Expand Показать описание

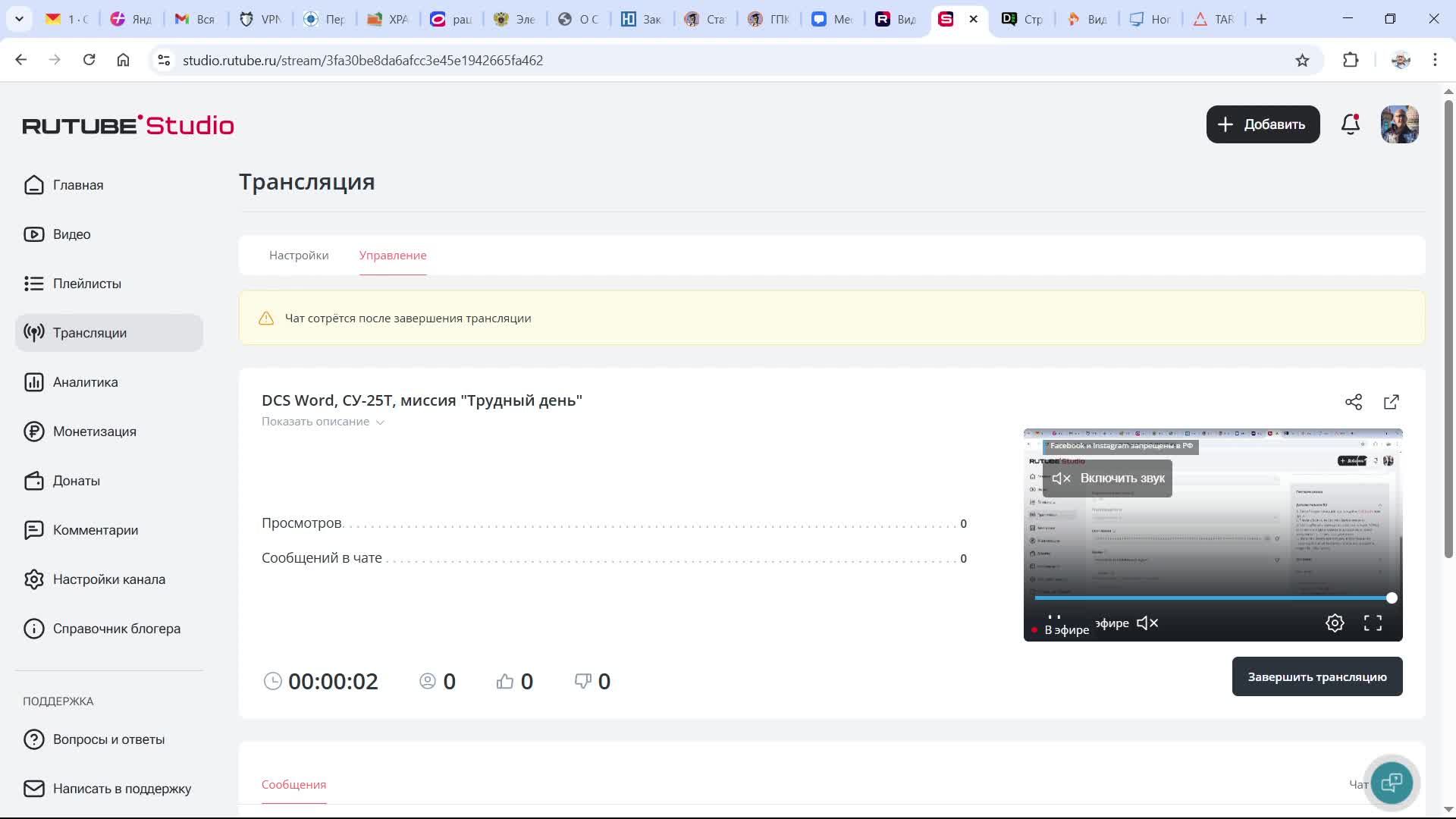coord(323,422)
